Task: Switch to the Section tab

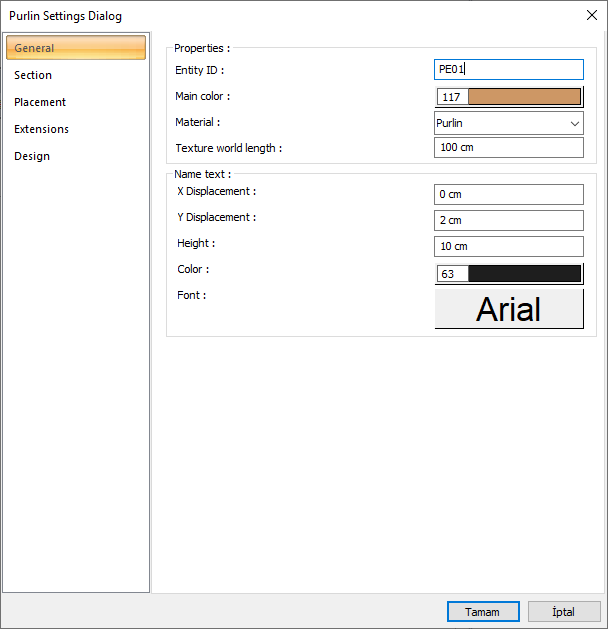Action: pyautogui.click(x=75, y=75)
